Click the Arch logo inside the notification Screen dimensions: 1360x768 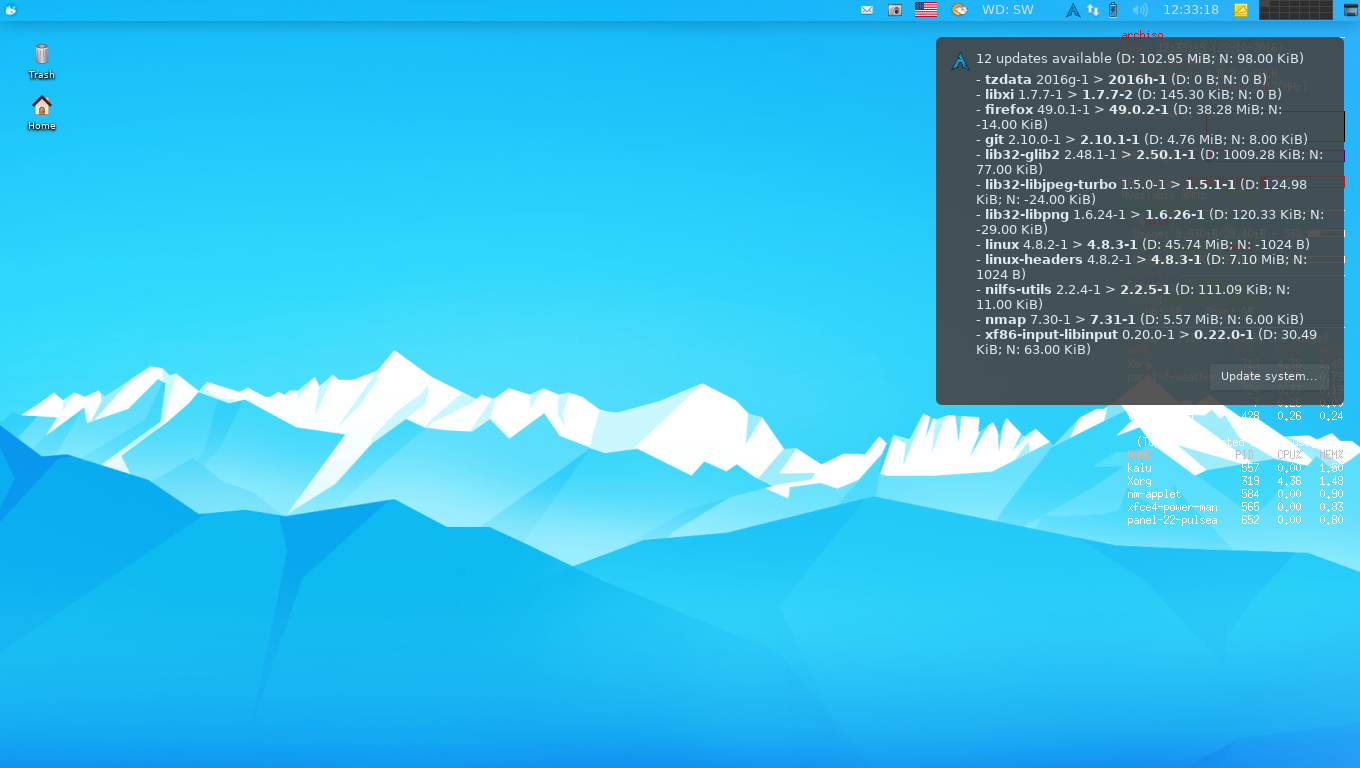[x=960, y=60]
